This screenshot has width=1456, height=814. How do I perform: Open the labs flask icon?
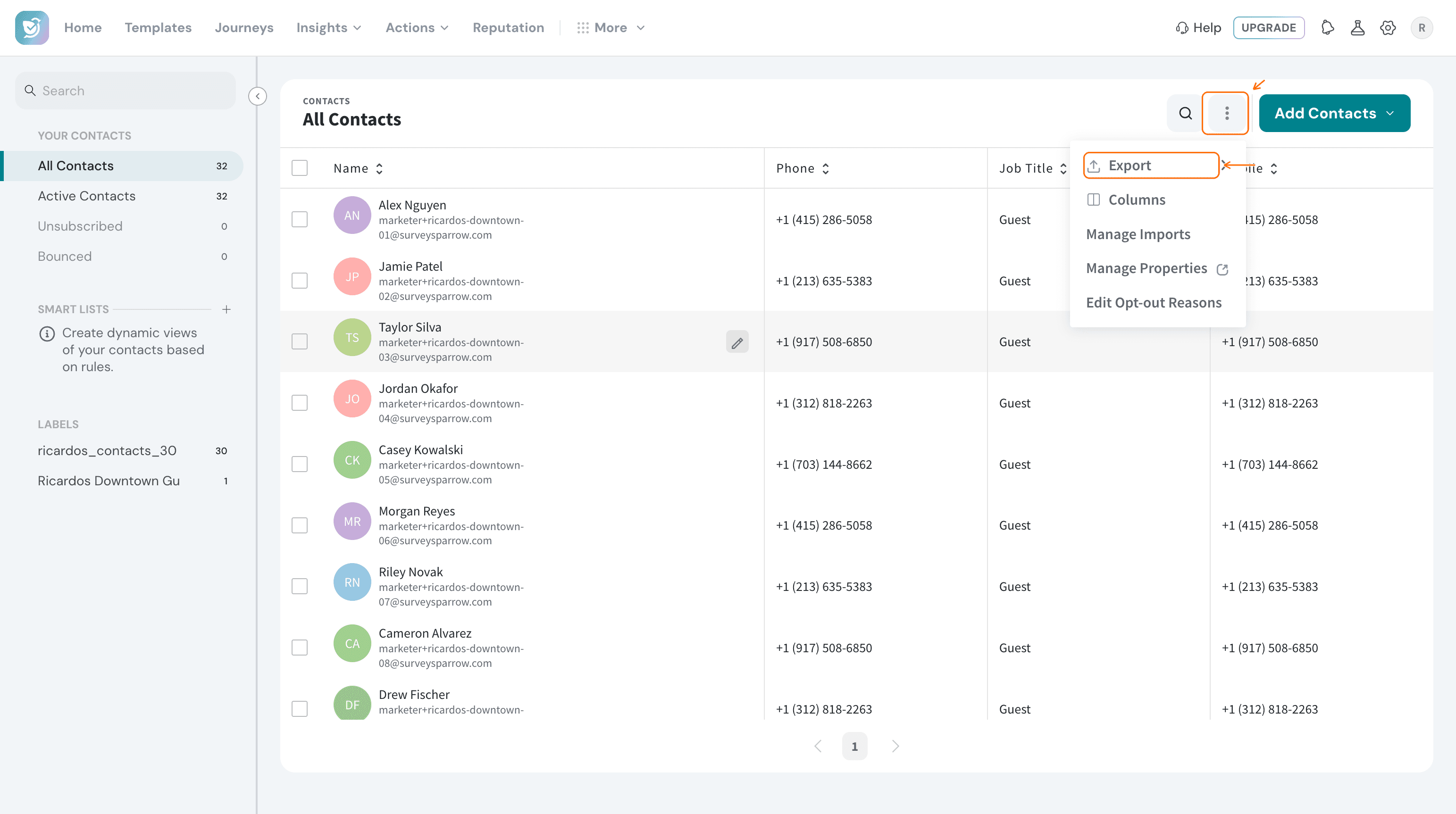coord(1358,28)
